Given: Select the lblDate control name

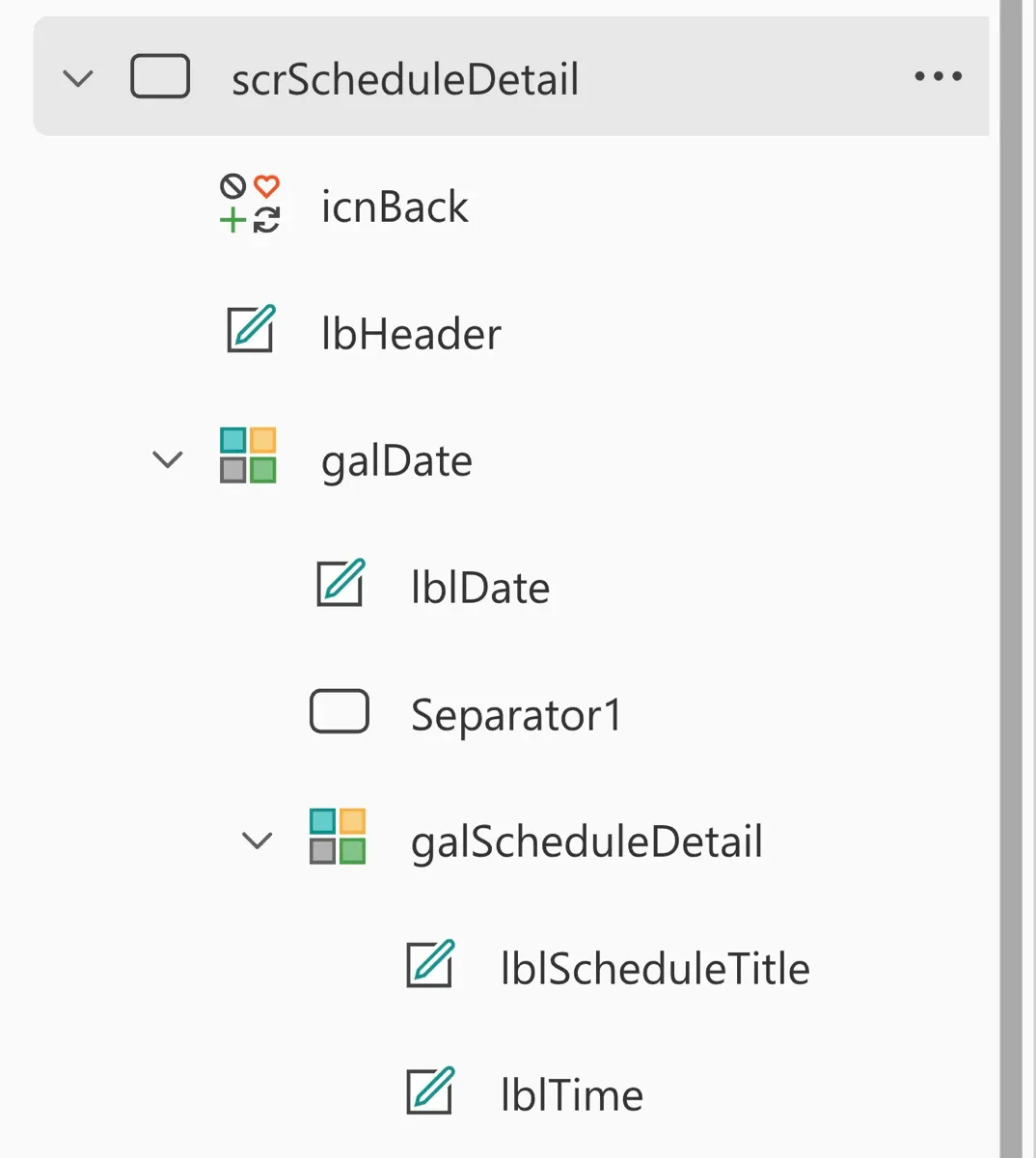Looking at the screenshot, I should tap(480, 588).
